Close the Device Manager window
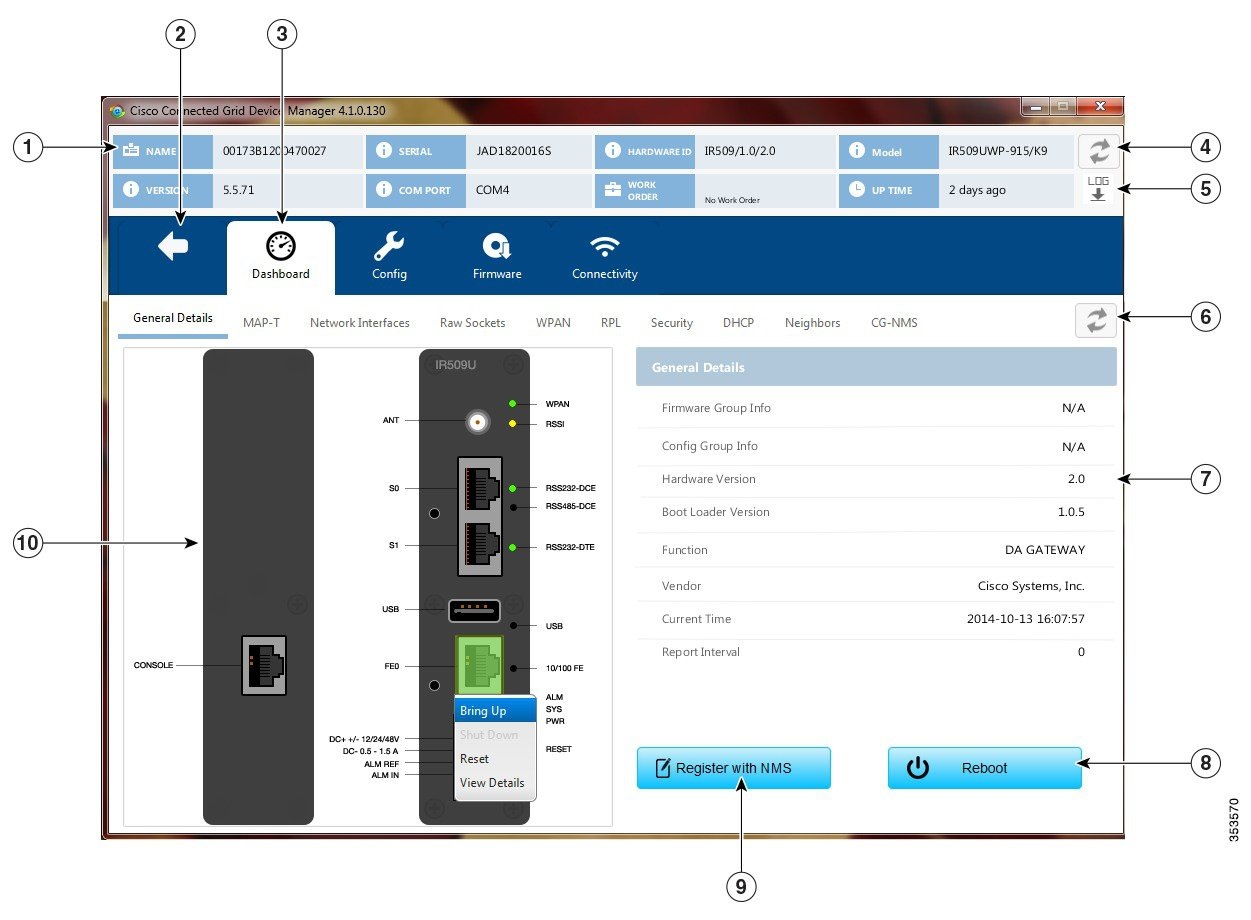This screenshot has height=920, width=1251. pyautogui.click(x=1100, y=106)
